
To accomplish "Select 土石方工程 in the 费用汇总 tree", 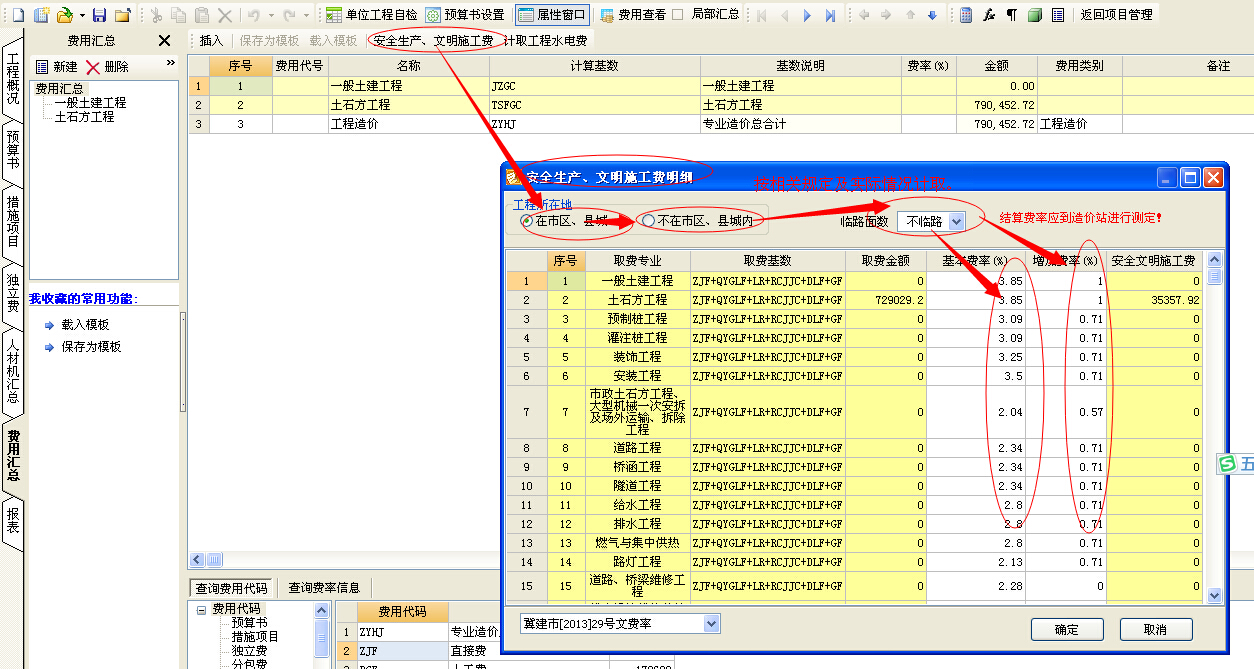I will 84,117.
